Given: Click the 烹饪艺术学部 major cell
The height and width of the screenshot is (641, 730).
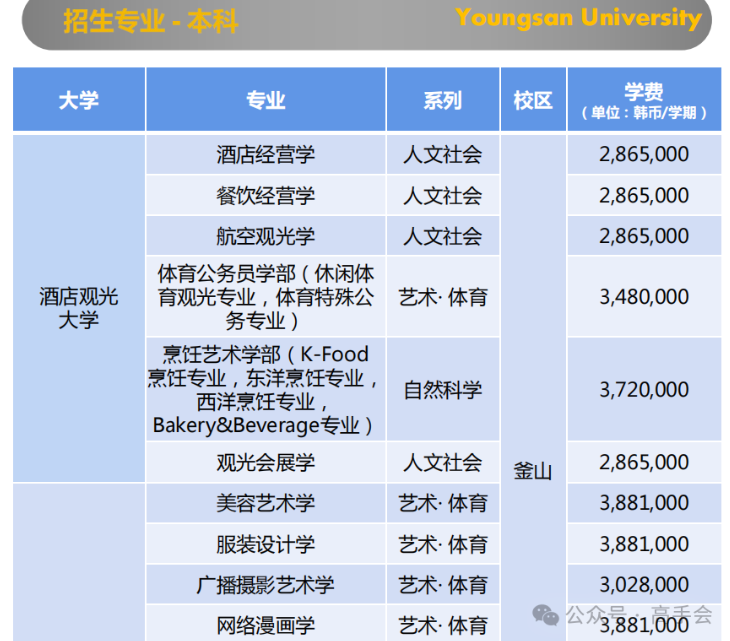Looking at the screenshot, I should pyautogui.click(x=266, y=389).
